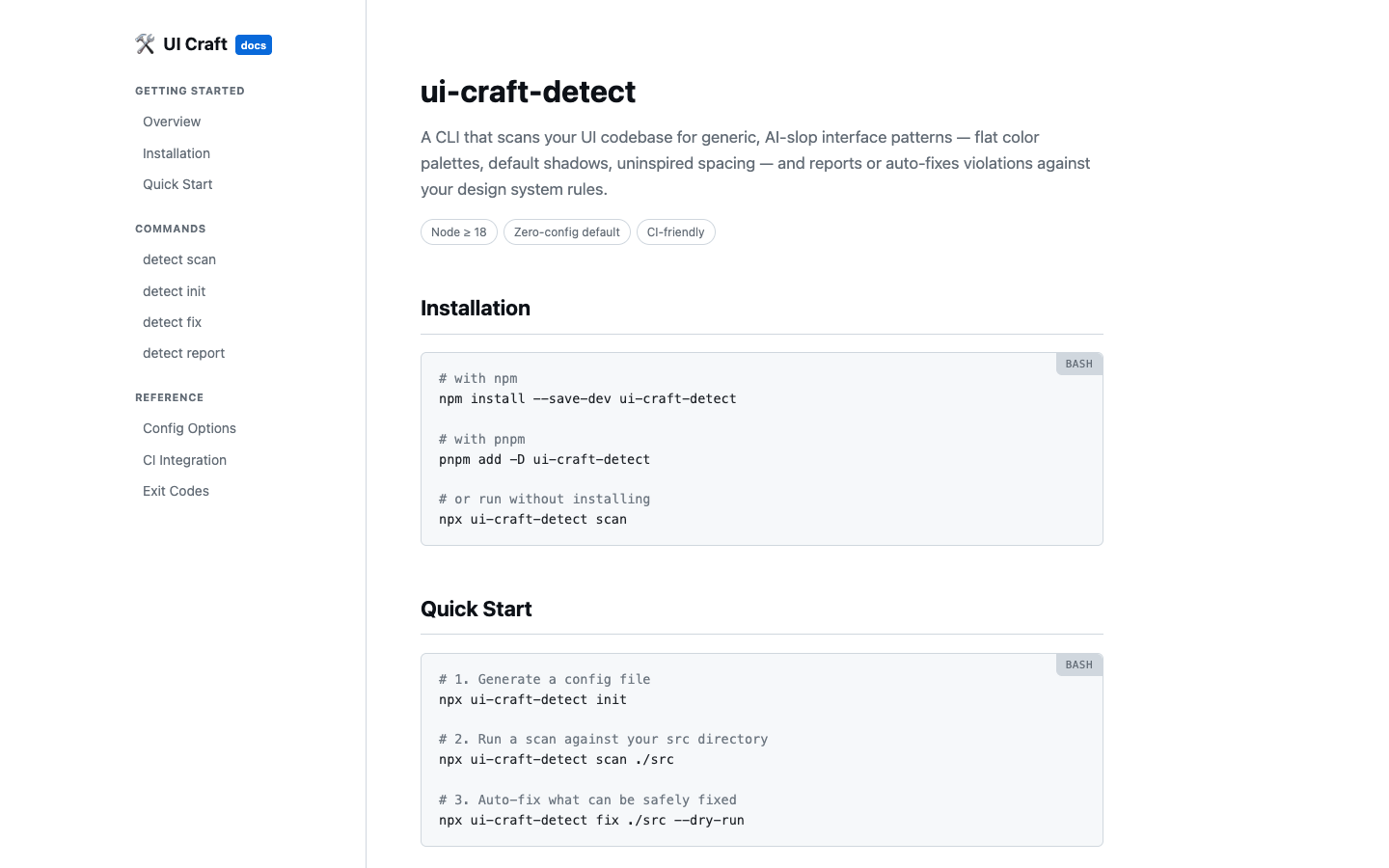
Task: Click the Installation section heading
Action: (476, 308)
